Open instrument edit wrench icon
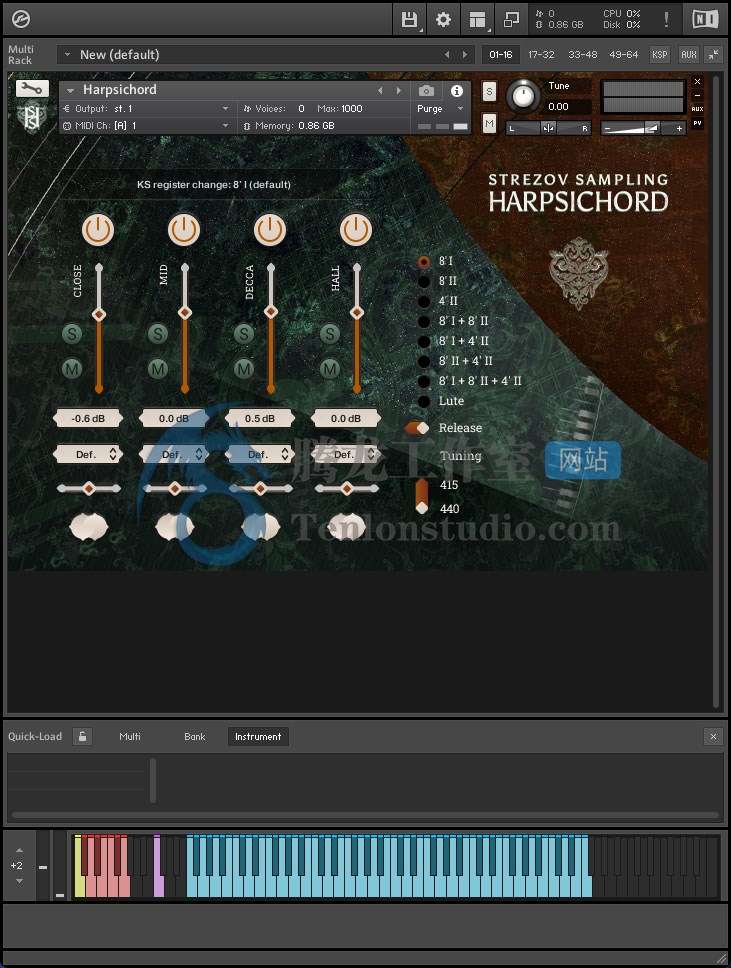This screenshot has width=731, height=968. pos(32,89)
